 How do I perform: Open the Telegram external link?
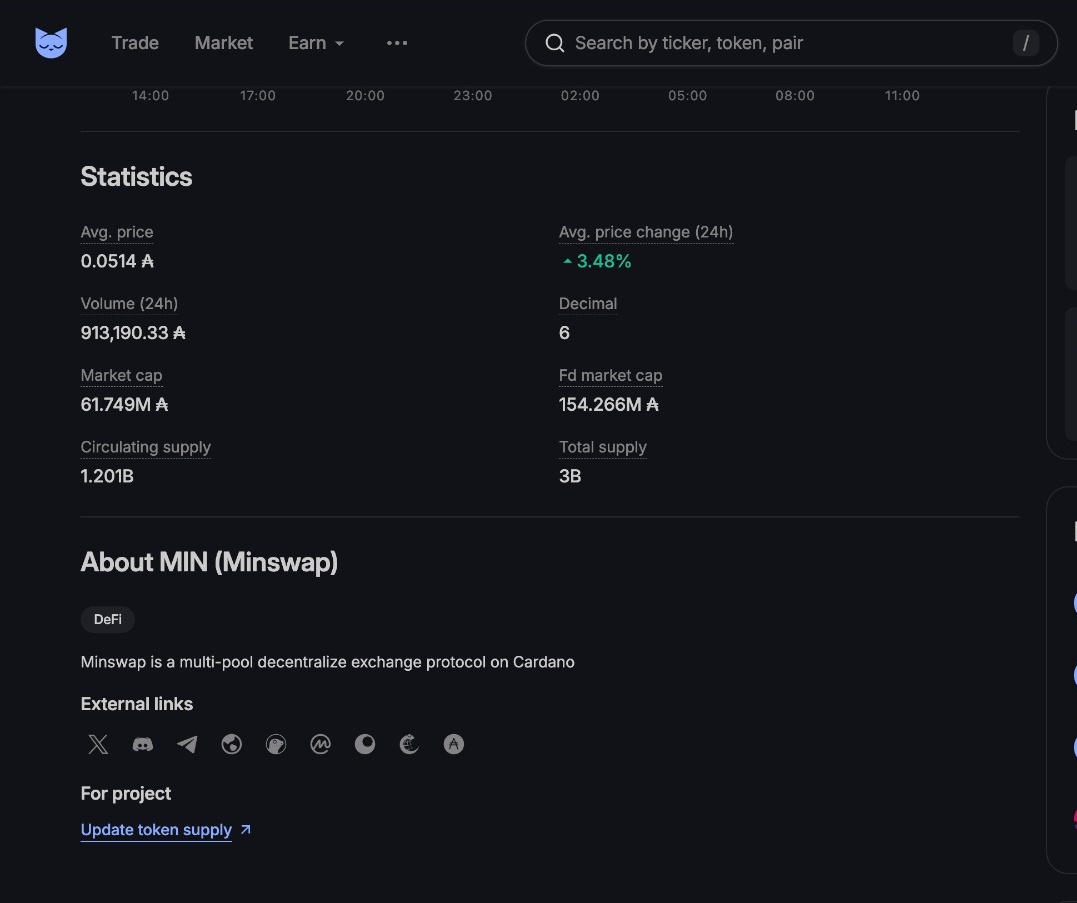(187, 744)
